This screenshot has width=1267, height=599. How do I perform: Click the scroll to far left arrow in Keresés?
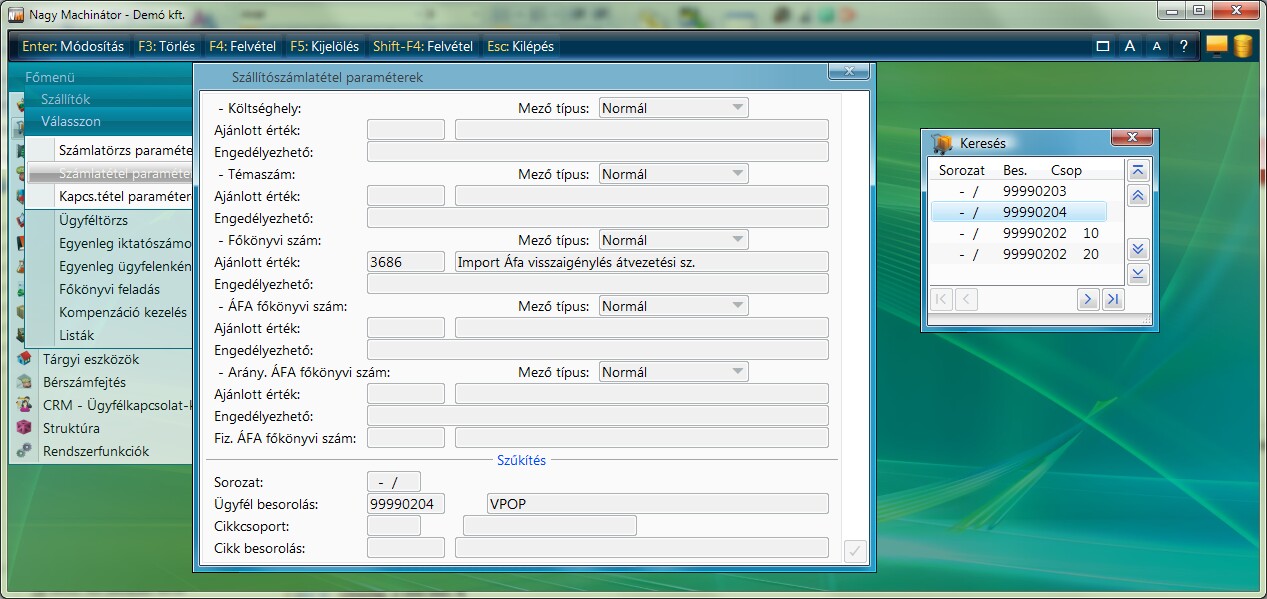(x=941, y=299)
